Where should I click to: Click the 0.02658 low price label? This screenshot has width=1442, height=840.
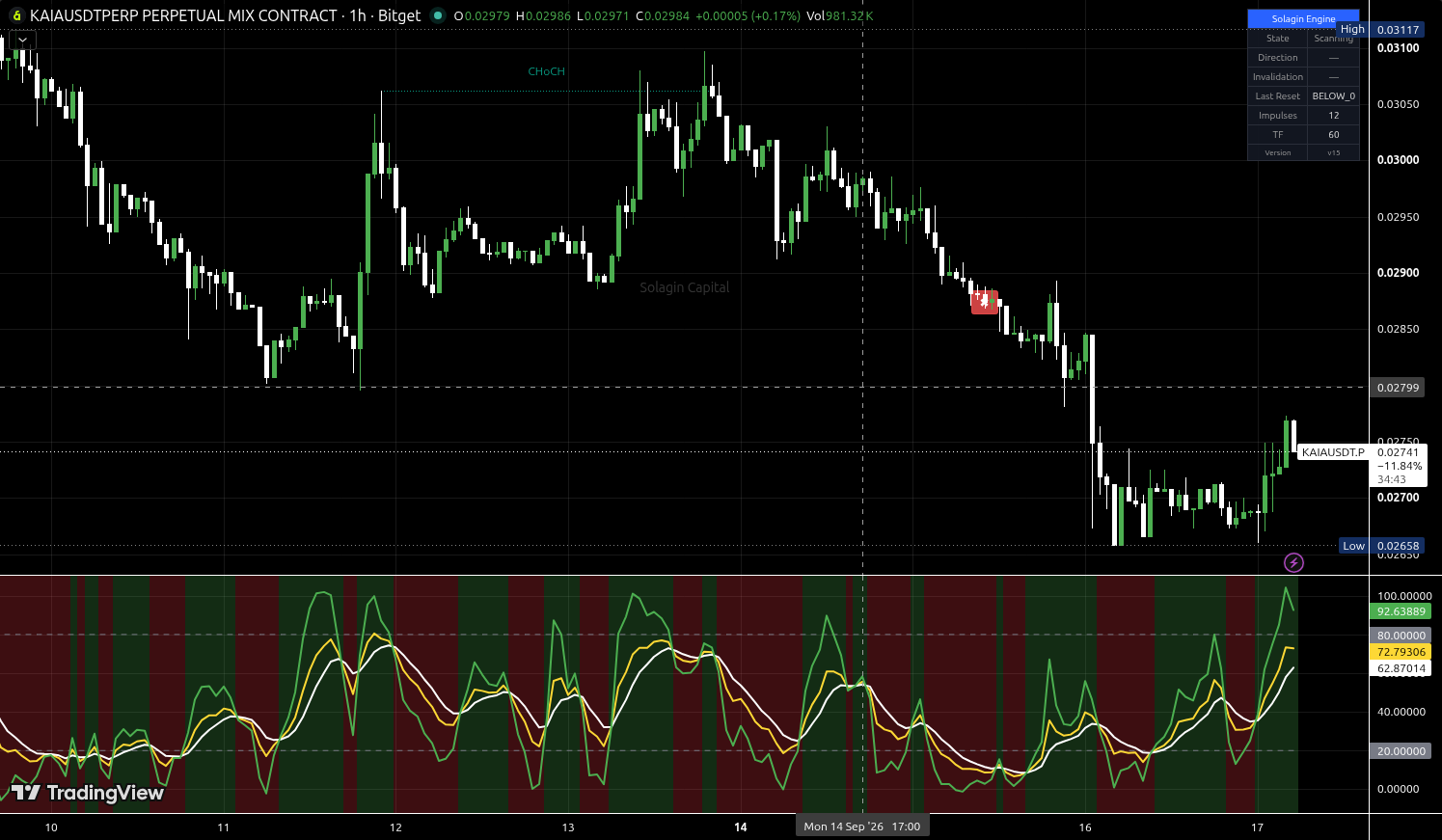(1398, 546)
